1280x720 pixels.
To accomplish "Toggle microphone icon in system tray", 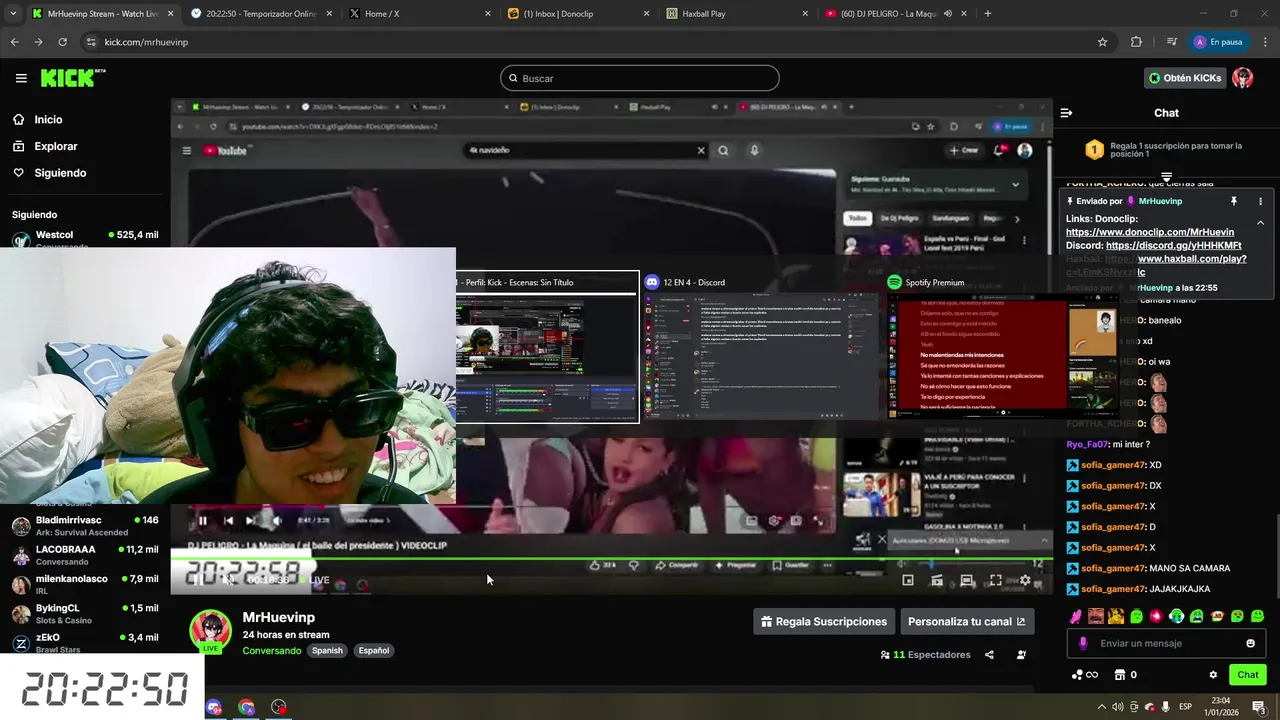I will pos(1165,707).
